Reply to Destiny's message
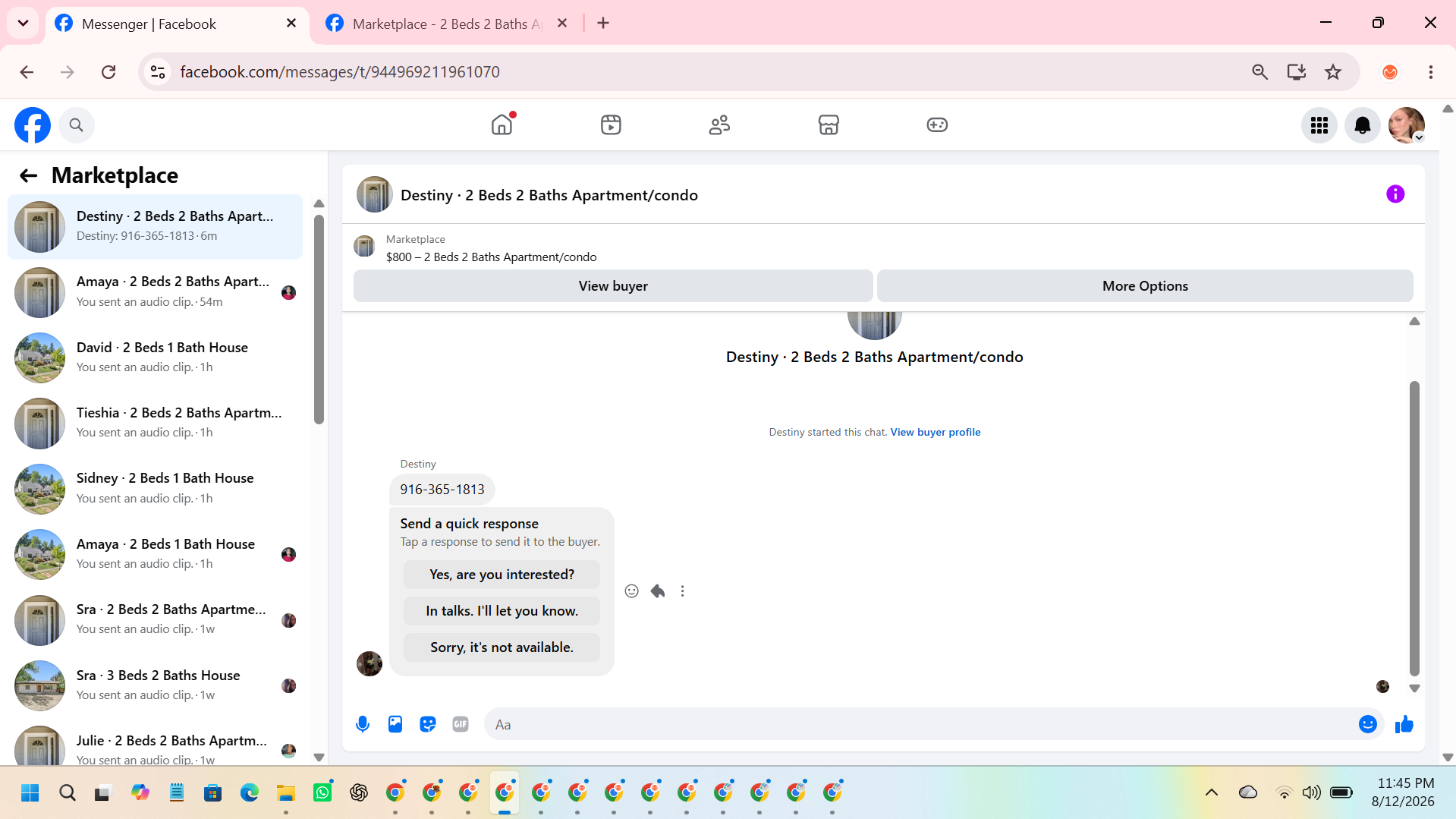 (658, 591)
